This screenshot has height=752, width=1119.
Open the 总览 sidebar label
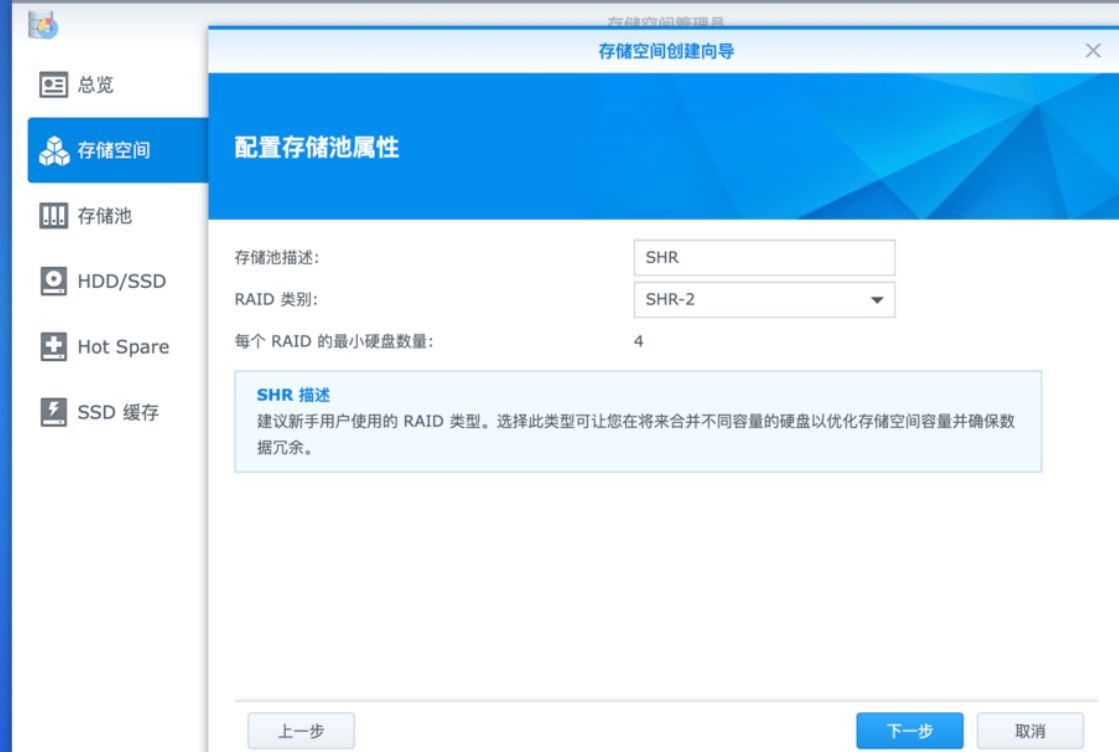tap(96, 85)
